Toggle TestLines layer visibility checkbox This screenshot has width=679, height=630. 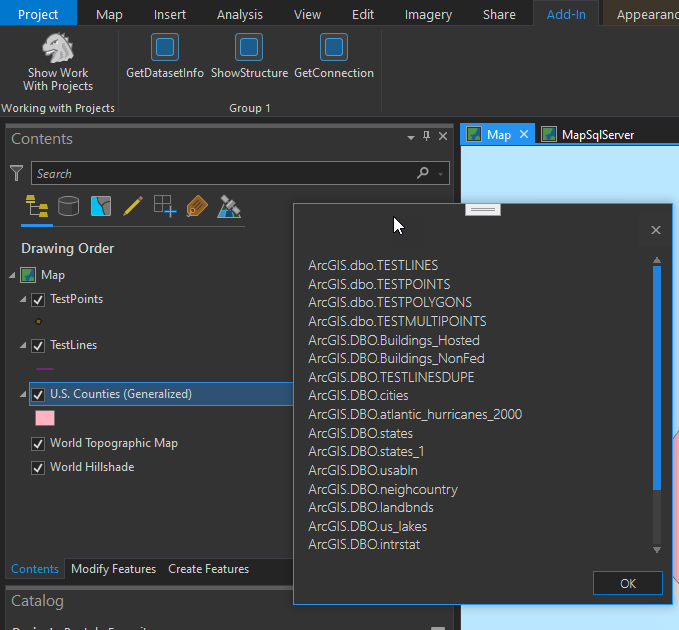38,346
